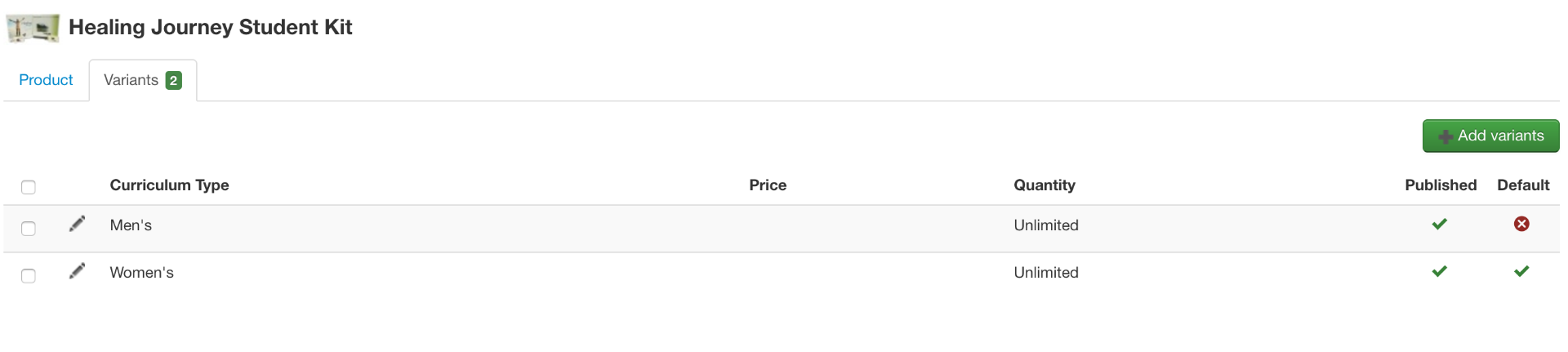Open the Variants tab
The image size is (1568, 352).
click(x=131, y=80)
